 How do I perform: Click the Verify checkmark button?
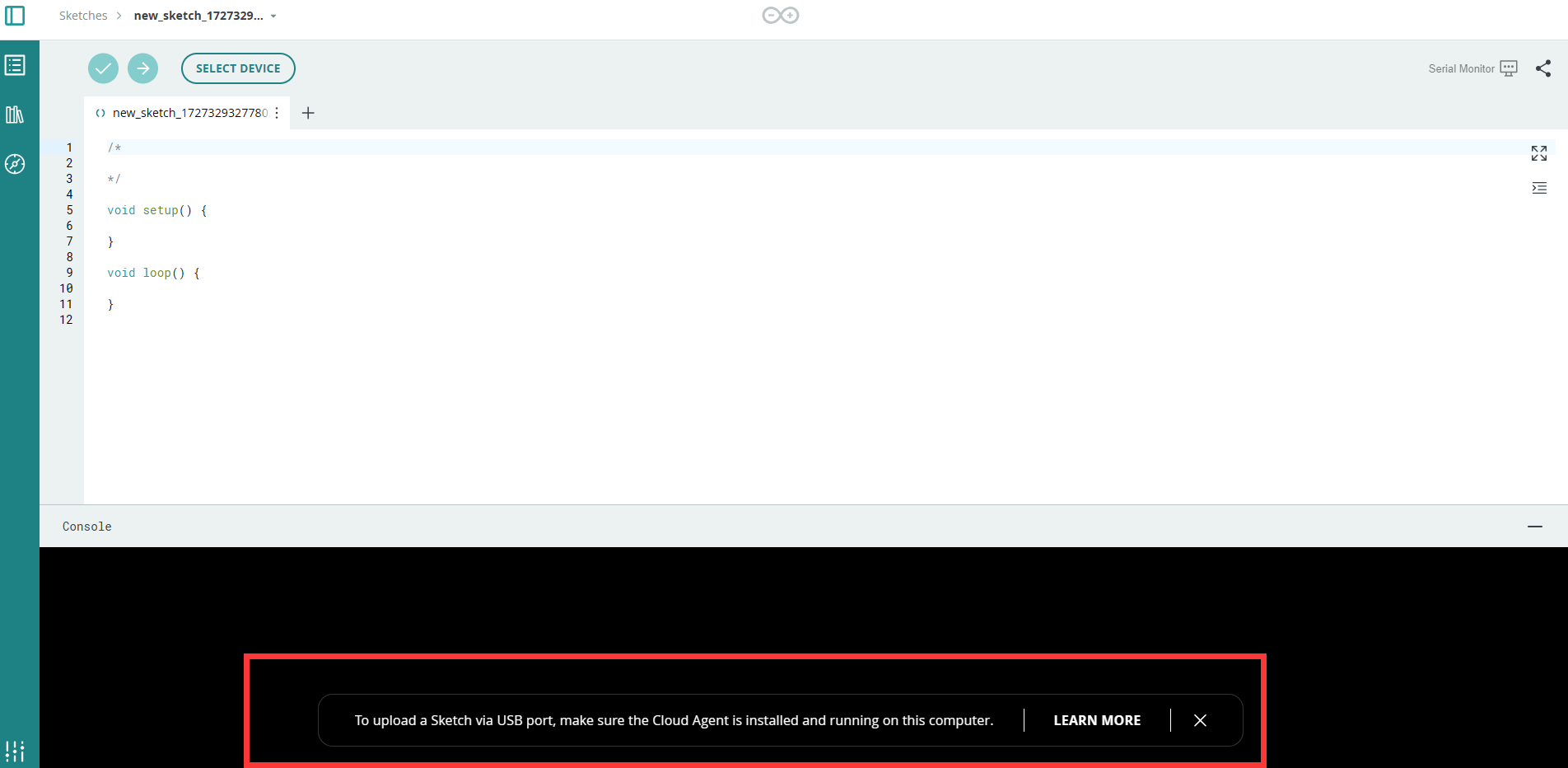tap(103, 68)
